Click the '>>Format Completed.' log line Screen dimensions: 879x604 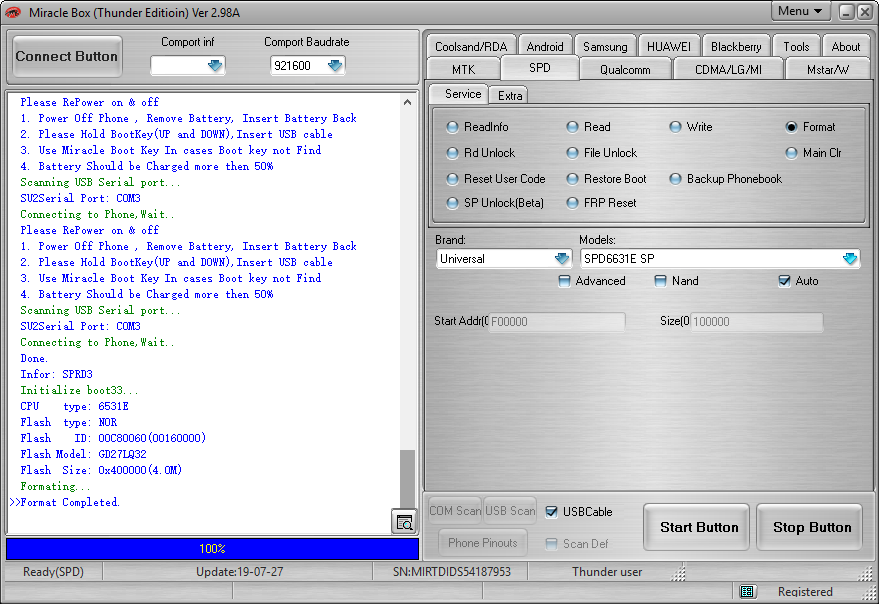(x=64, y=502)
